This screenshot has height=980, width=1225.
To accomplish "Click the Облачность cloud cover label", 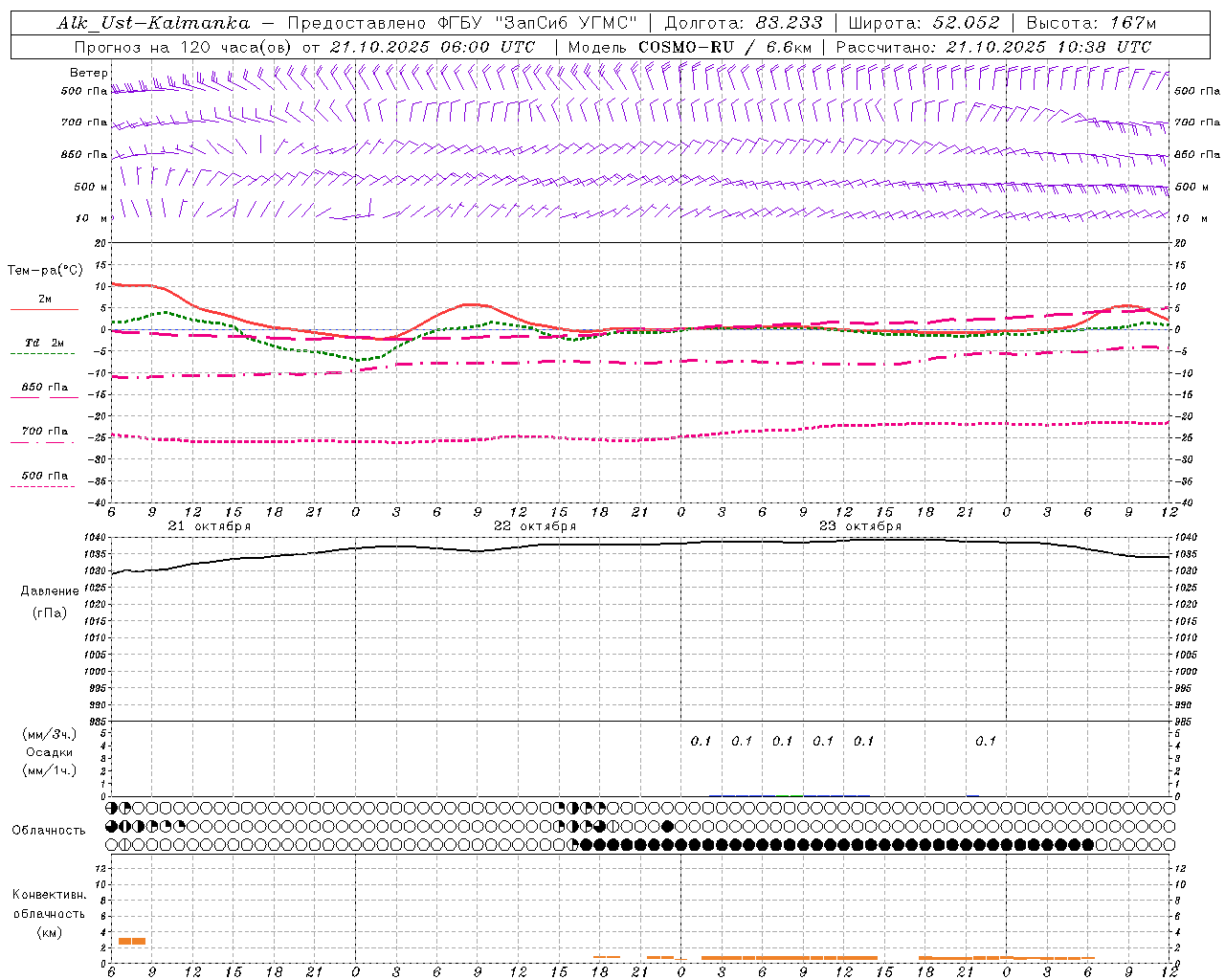I will [x=49, y=831].
